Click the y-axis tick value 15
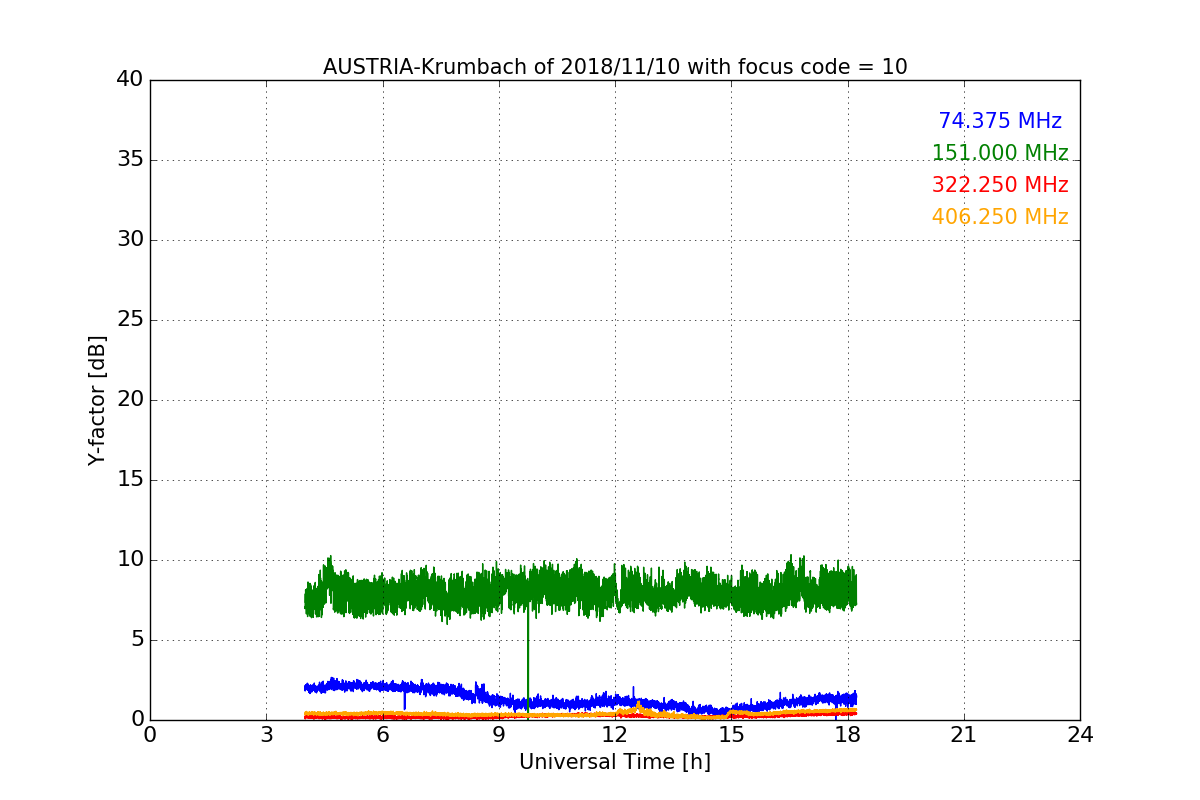The image size is (1200, 800). (x=130, y=480)
